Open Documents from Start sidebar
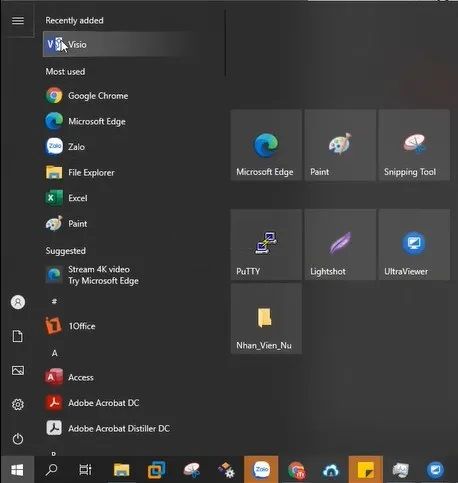The width and height of the screenshot is (458, 483). pos(18,336)
